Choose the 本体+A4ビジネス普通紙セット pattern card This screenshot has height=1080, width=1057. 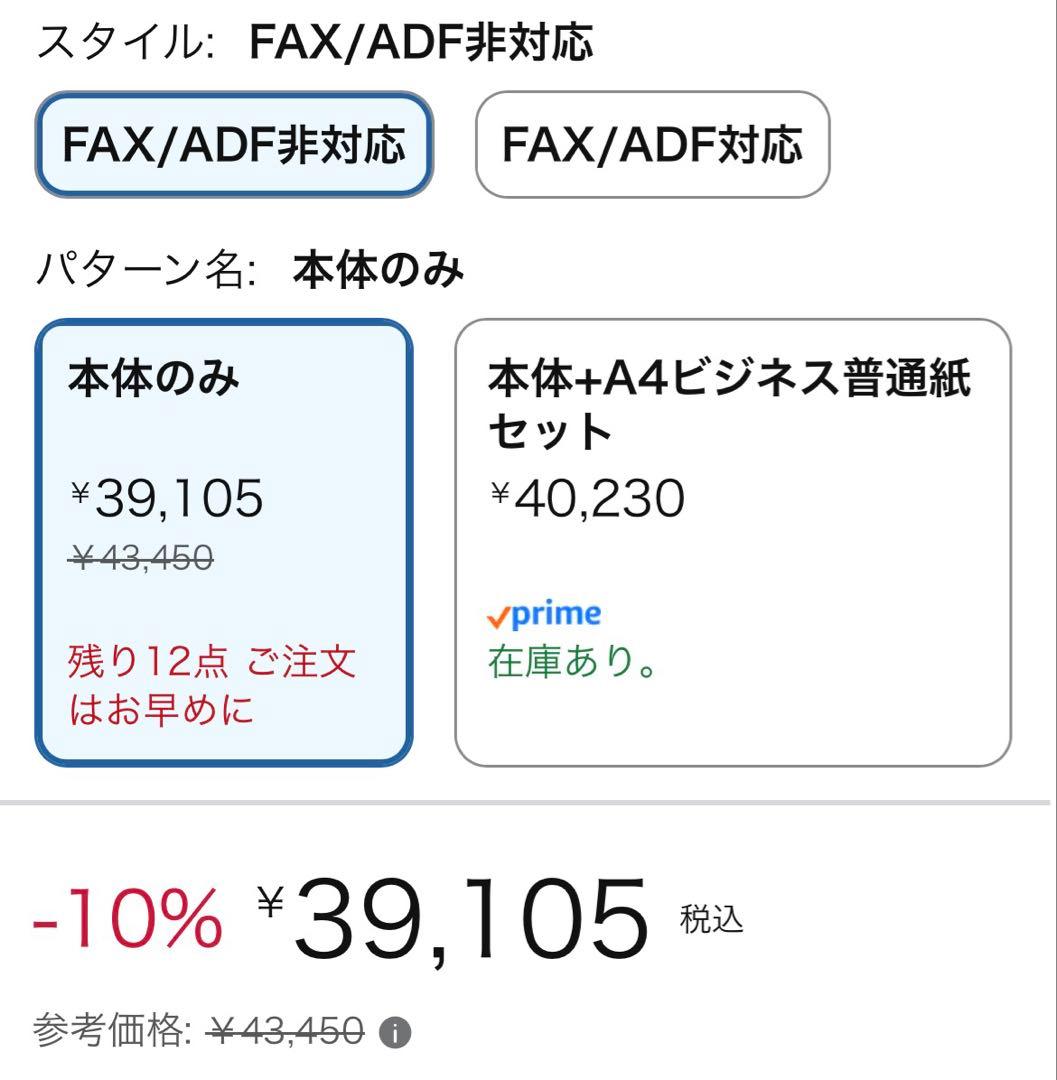point(735,540)
